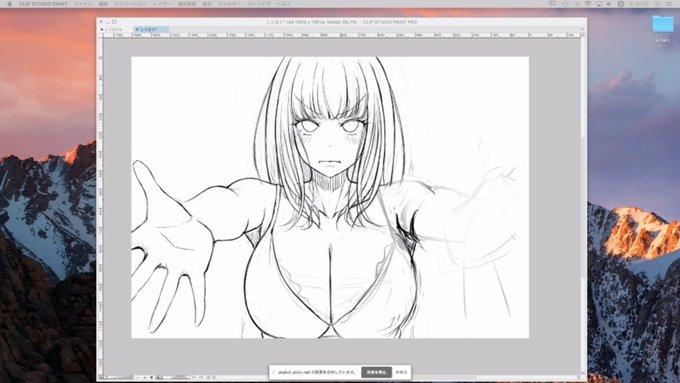Image resolution: width=680 pixels, height=383 pixels.
Task: Open Notification Center in the menu bar
Action: point(669,3)
